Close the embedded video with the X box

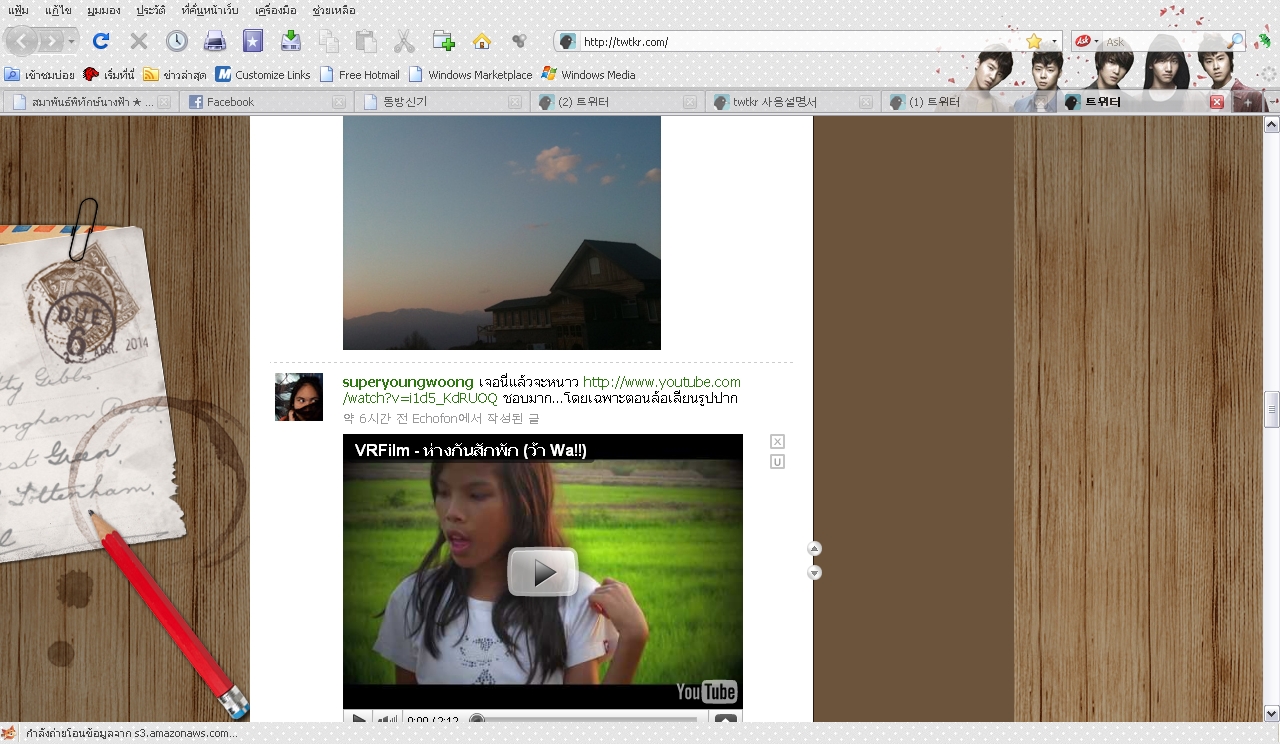pos(778,442)
